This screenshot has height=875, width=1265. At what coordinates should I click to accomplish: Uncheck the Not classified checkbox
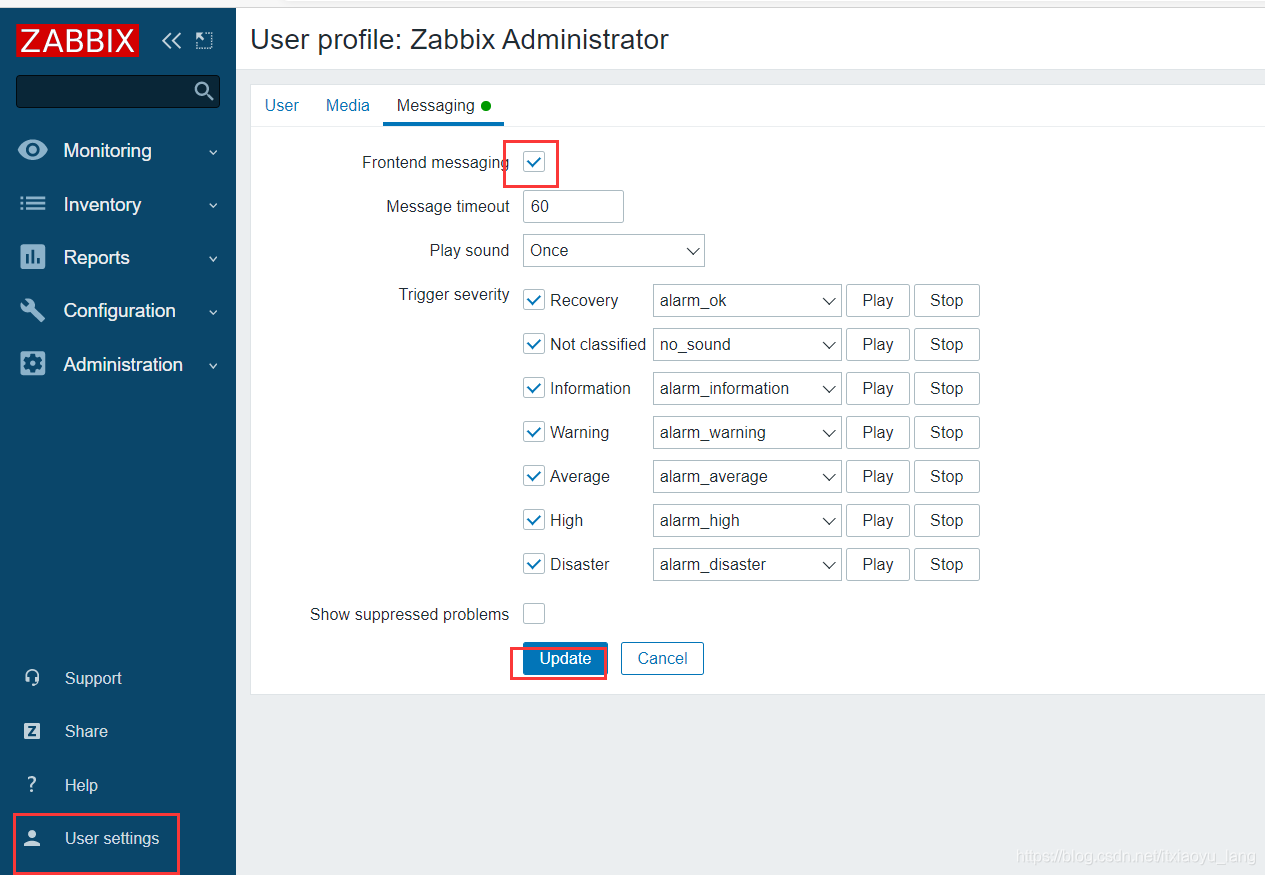[x=534, y=344]
